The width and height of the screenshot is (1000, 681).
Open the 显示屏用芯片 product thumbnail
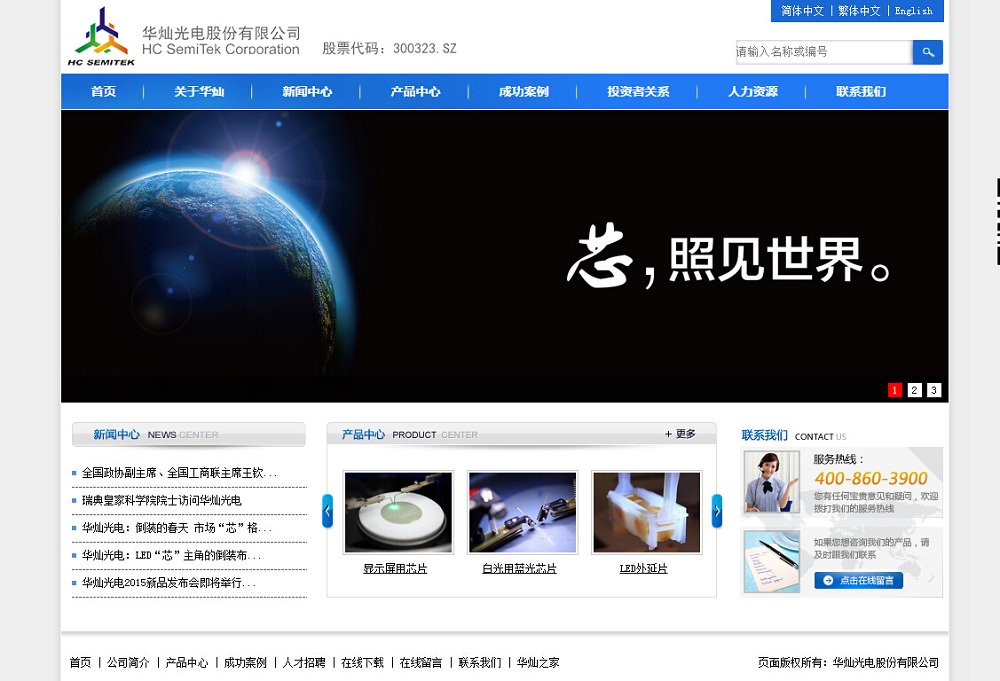coord(398,513)
